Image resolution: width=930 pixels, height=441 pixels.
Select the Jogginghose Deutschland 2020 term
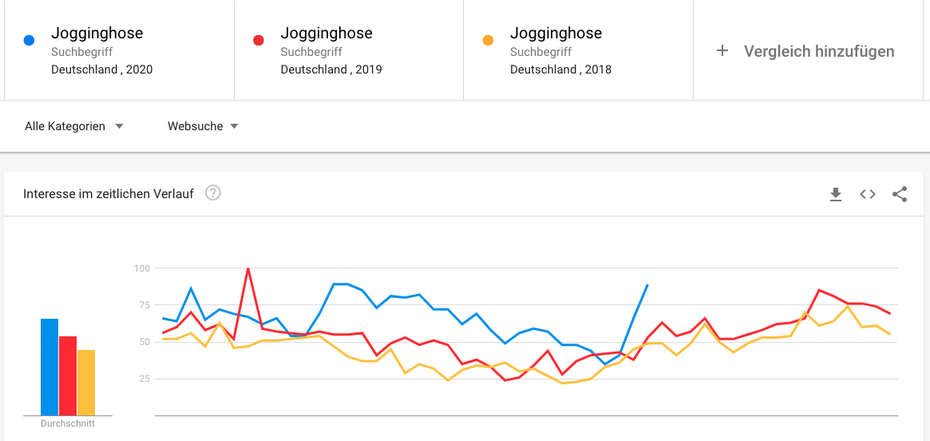point(101,50)
